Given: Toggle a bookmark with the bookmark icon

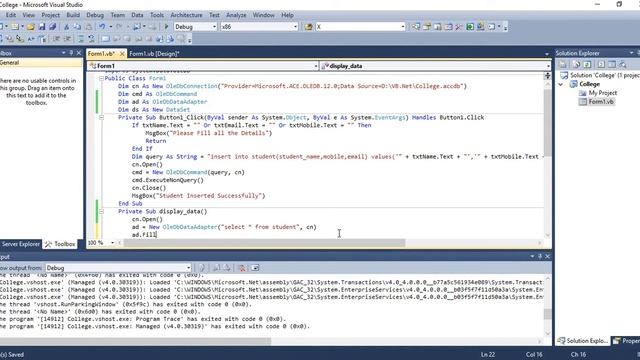Looking at the screenshot, I should pos(105,39).
